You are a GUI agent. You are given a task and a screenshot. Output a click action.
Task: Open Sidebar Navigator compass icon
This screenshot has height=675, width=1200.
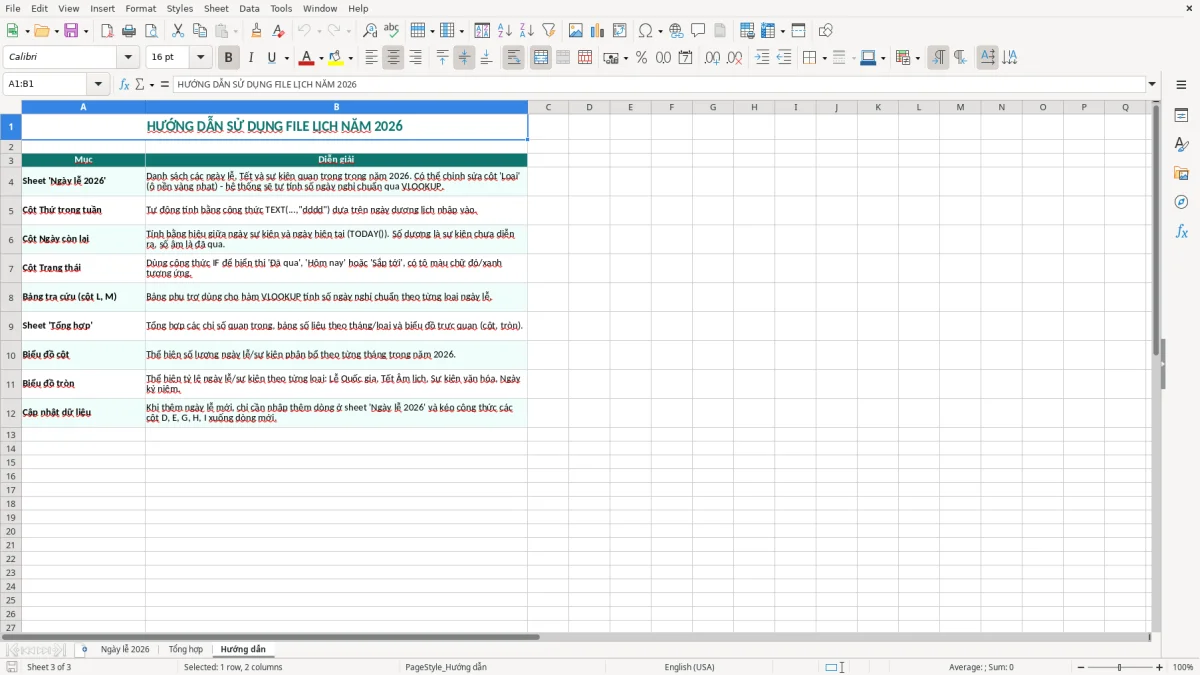coord(1181,202)
